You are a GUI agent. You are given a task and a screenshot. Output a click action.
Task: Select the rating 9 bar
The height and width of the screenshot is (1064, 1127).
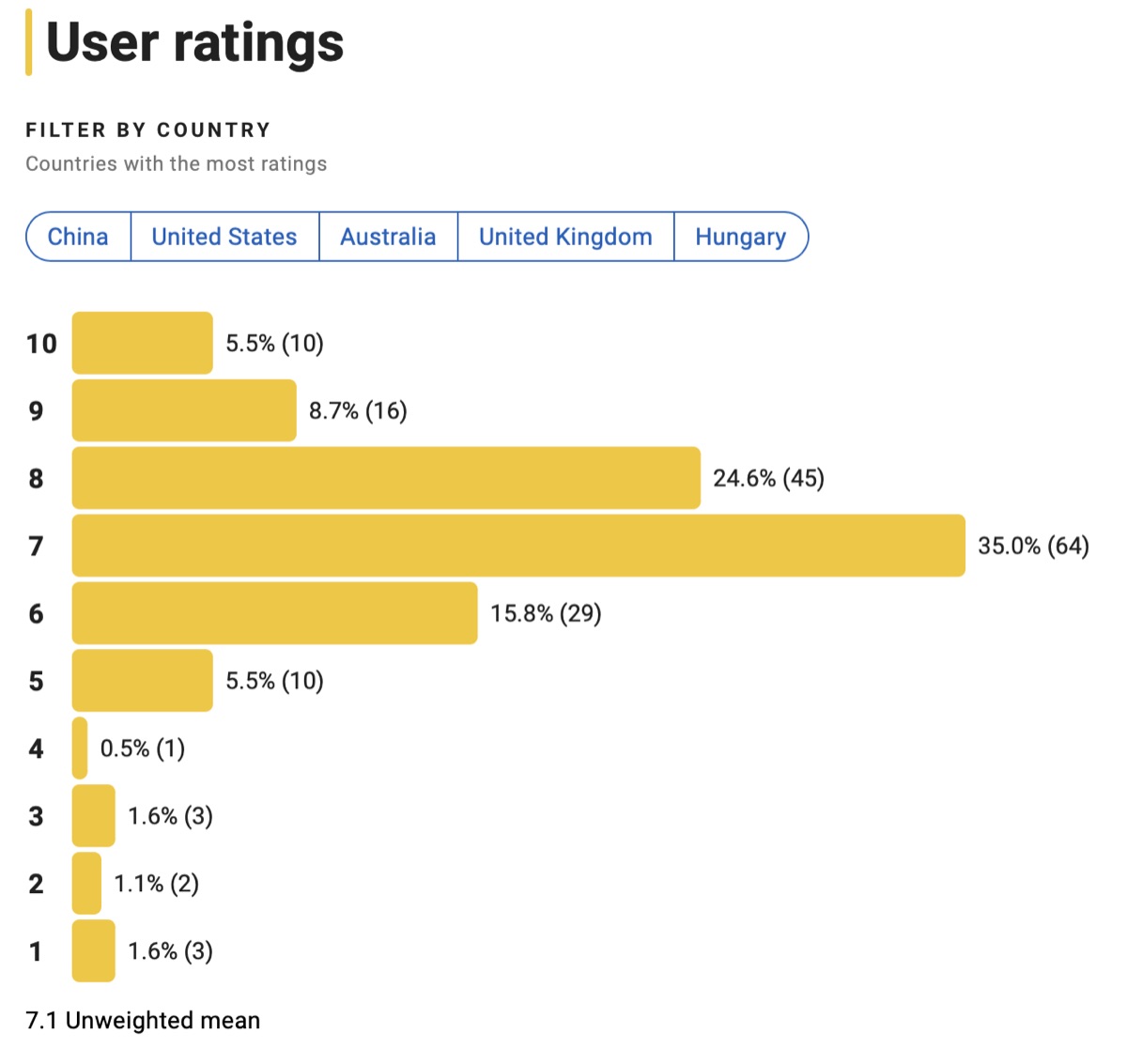[184, 410]
